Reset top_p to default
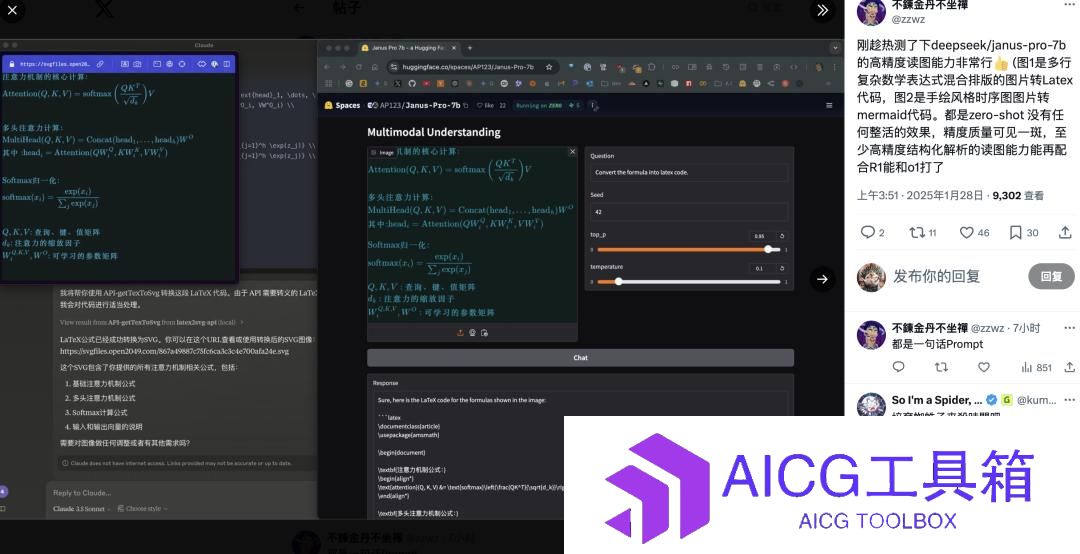Viewport: 1080px width, 554px height. (782, 236)
